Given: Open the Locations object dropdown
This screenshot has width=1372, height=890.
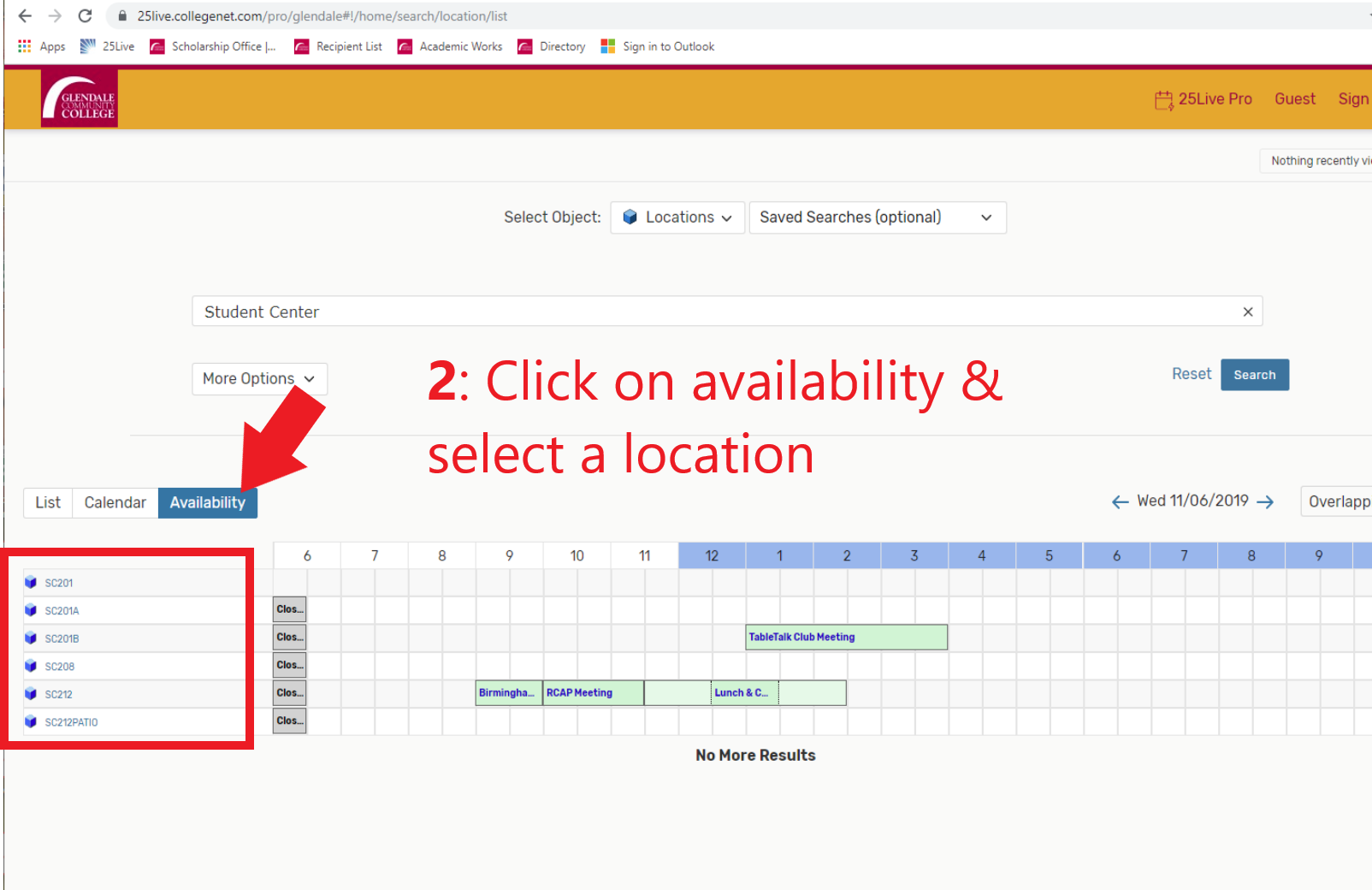Looking at the screenshot, I should 677,217.
